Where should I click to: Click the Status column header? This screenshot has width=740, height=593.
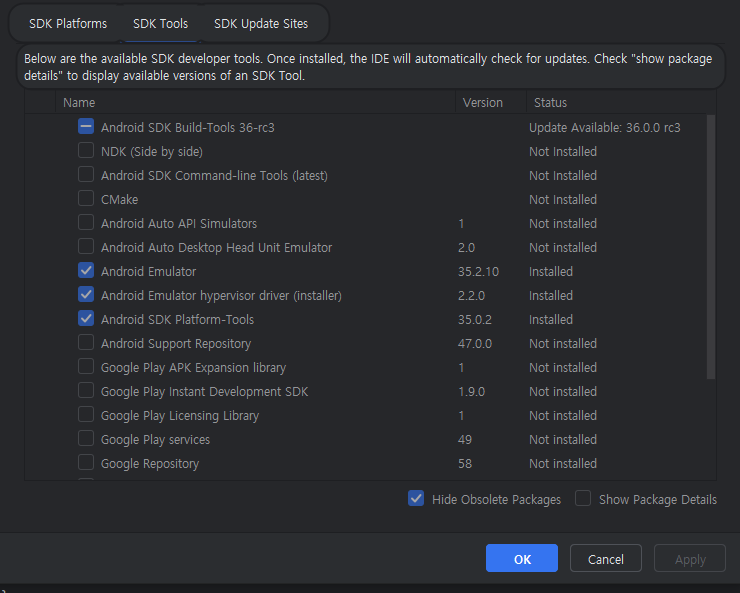tap(621, 102)
